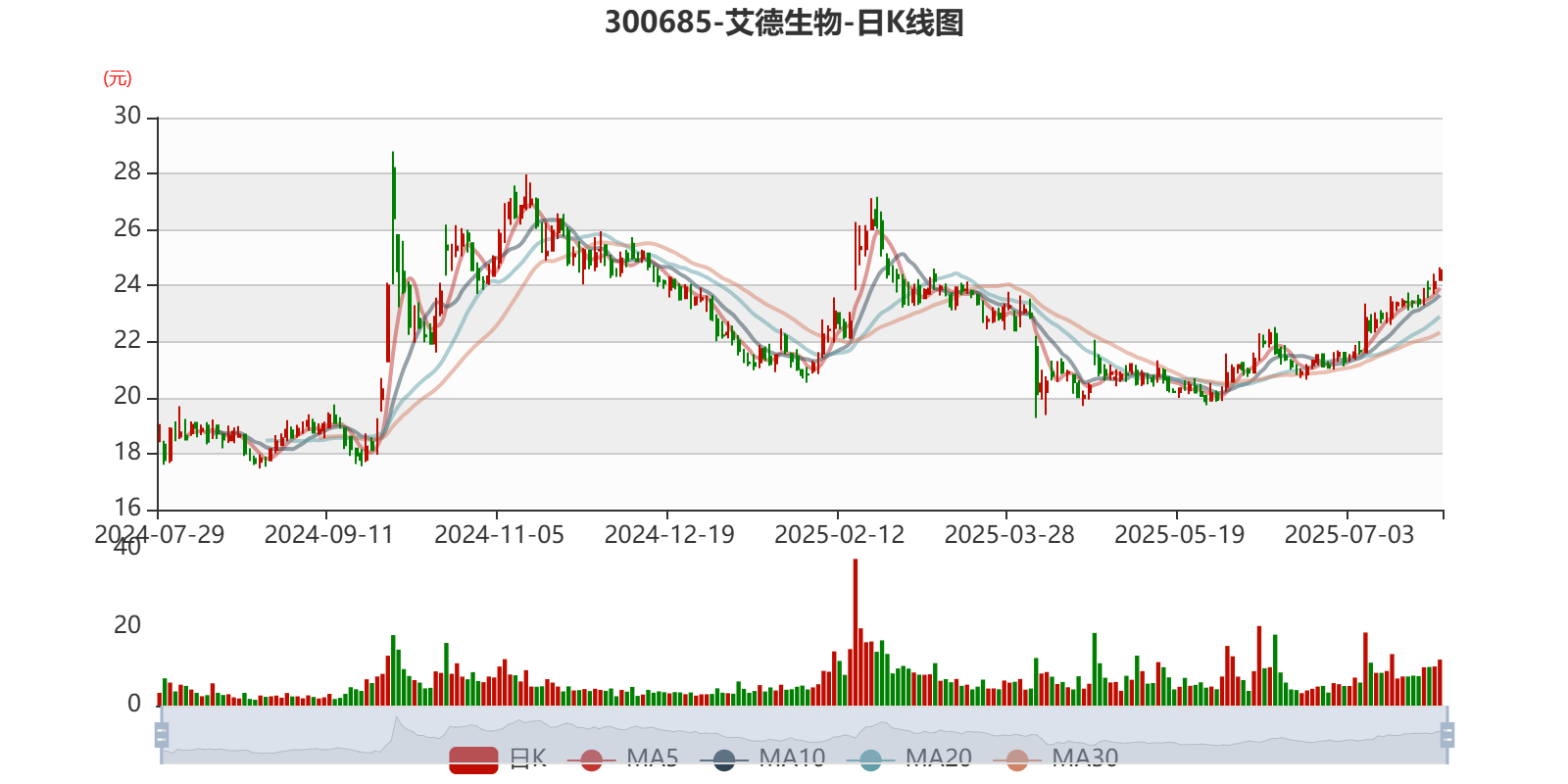This screenshot has width=1568, height=784.
Task: Click the 2025-02-12 date axis label
Action: [839, 535]
